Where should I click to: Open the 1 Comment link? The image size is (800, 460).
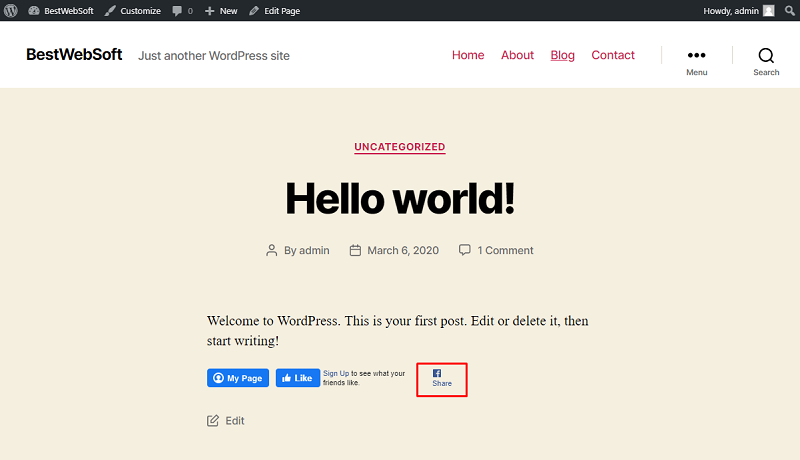point(505,250)
